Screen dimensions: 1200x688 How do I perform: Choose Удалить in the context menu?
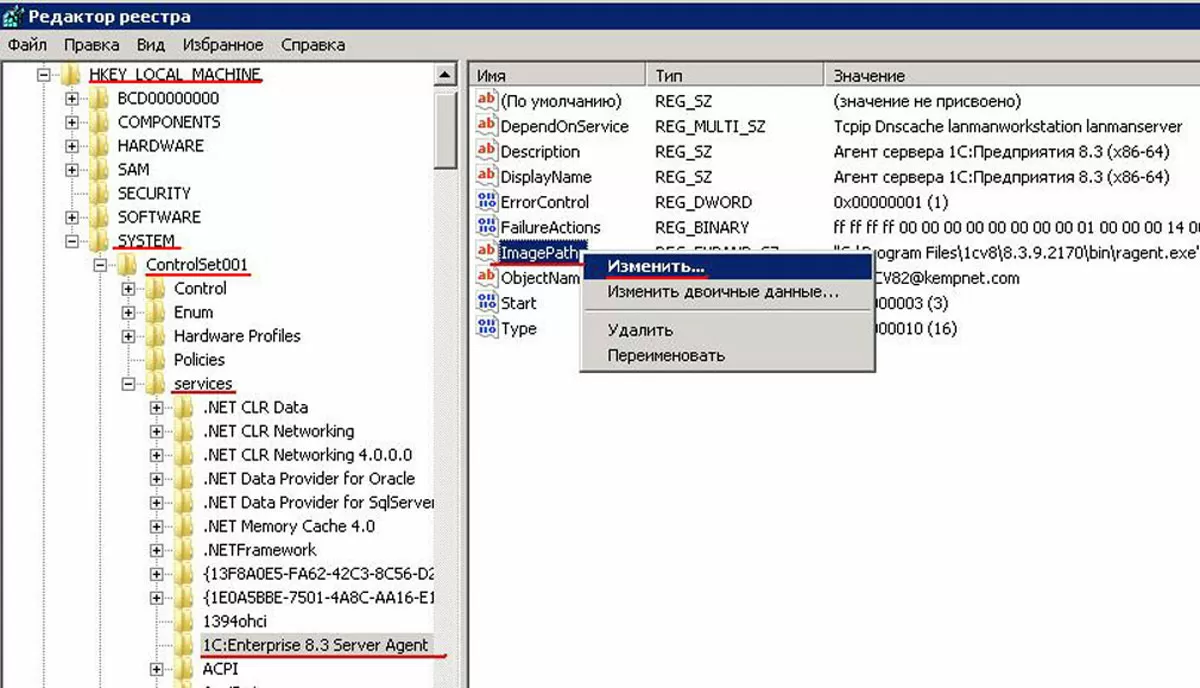[727, 330]
